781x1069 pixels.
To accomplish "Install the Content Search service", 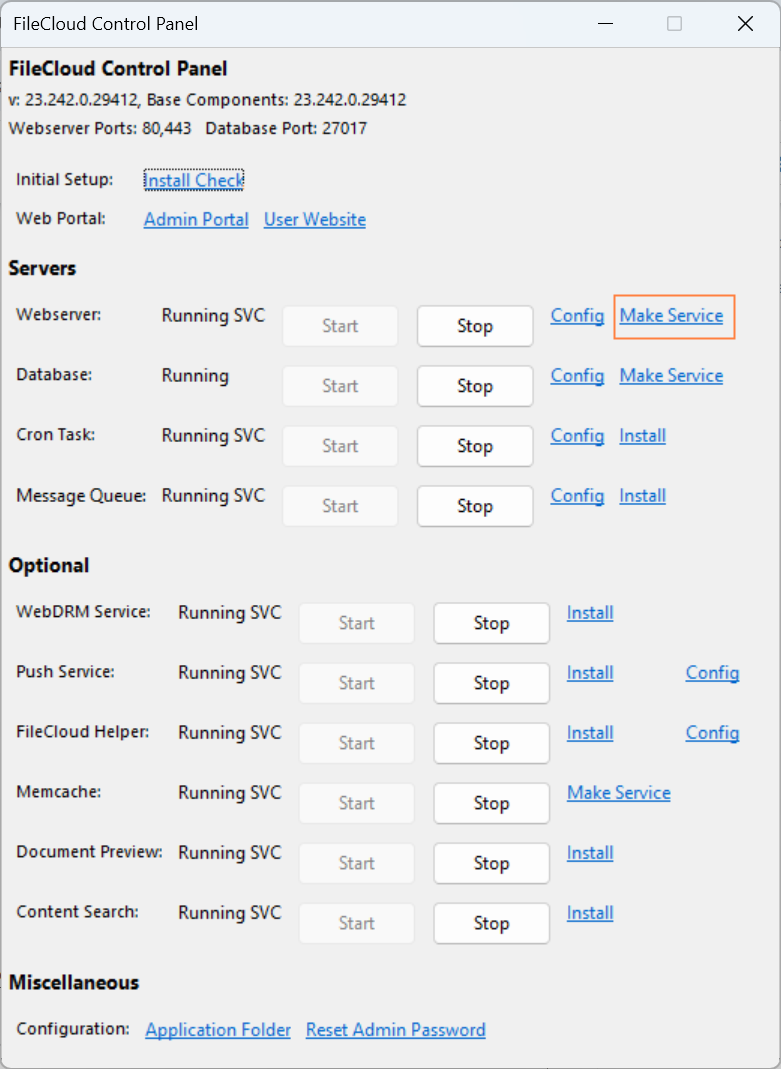I will [589, 913].
